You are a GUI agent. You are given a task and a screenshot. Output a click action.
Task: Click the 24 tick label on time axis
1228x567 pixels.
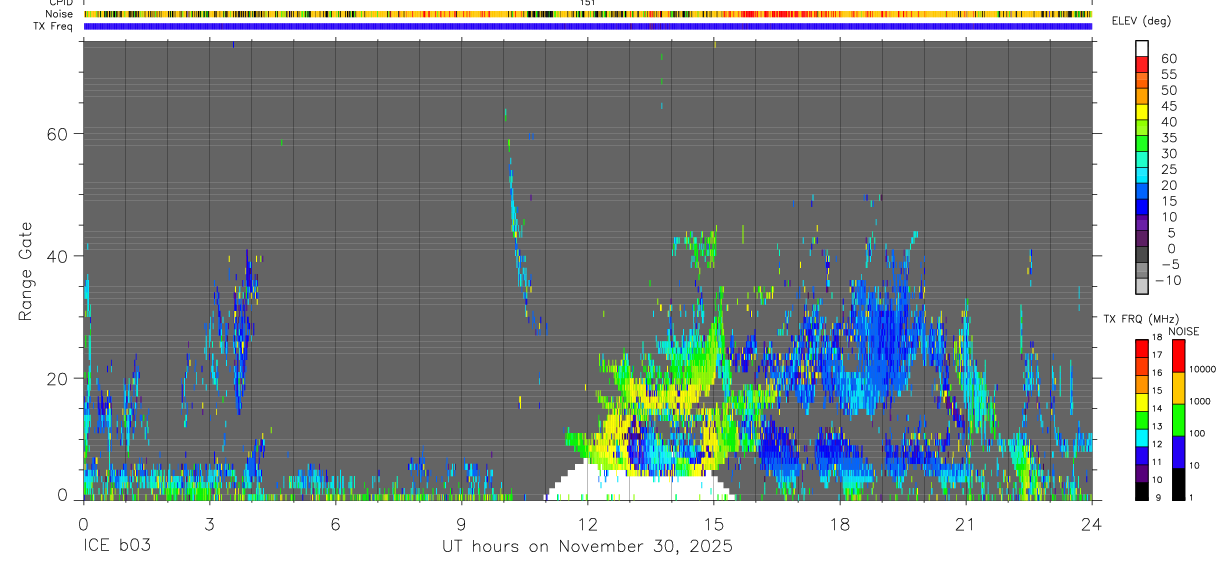point(1092,523)
